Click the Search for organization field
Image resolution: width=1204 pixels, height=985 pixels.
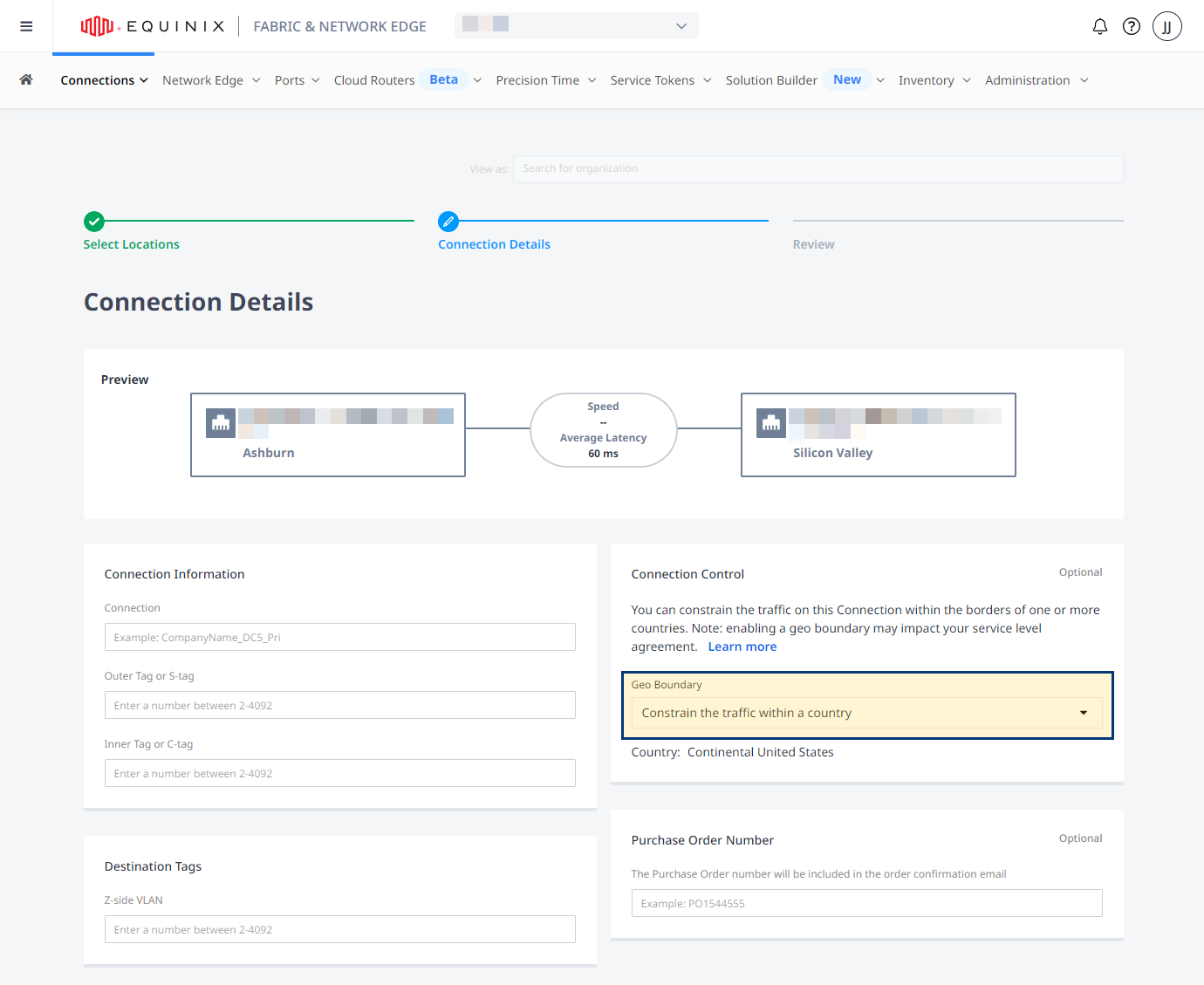(x=818, y=169)
